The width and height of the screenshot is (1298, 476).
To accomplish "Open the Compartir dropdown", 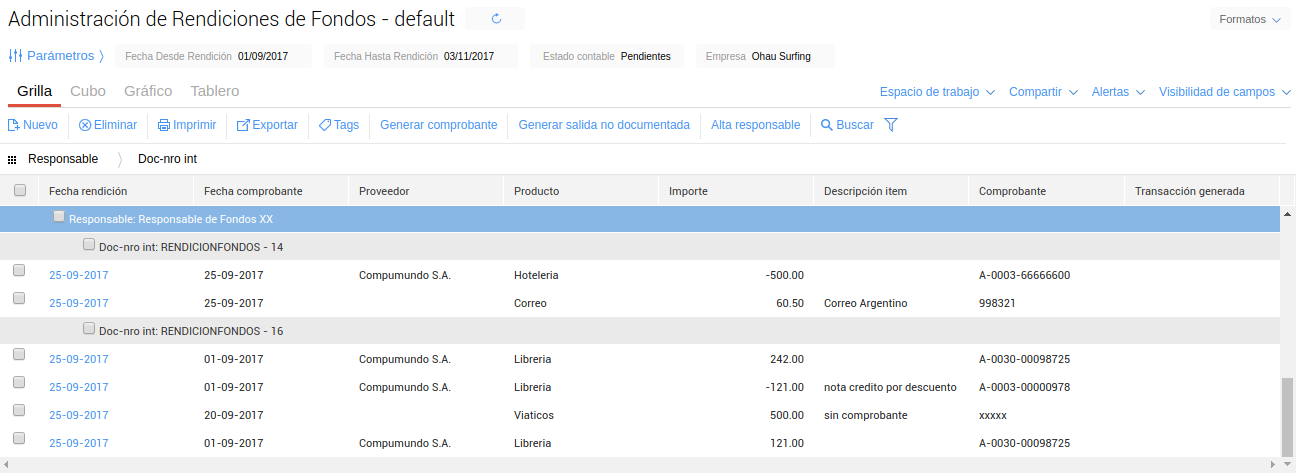I will [x=1043, y=92].
